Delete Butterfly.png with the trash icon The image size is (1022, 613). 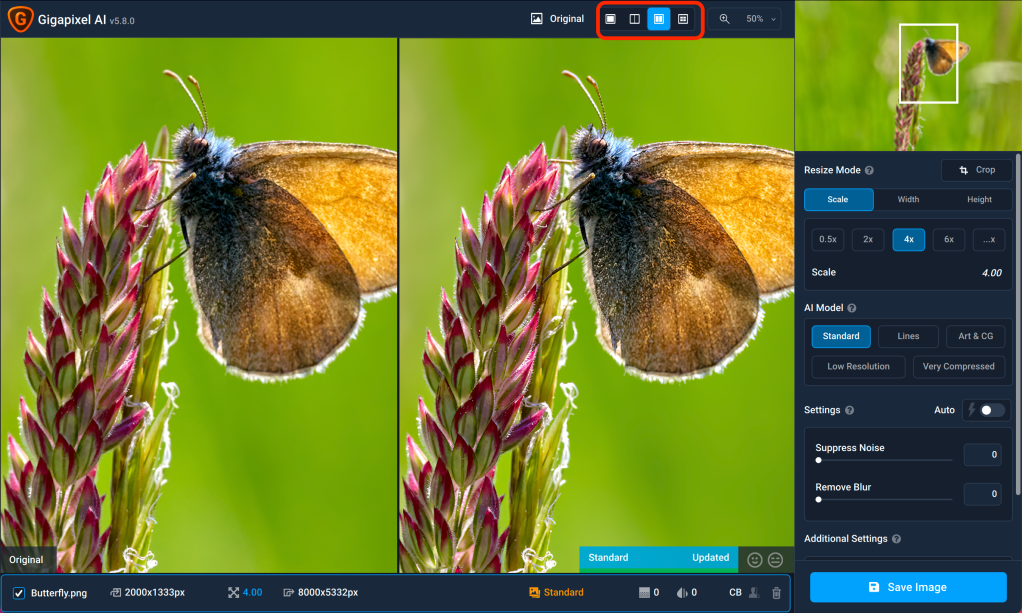(776, 593)
